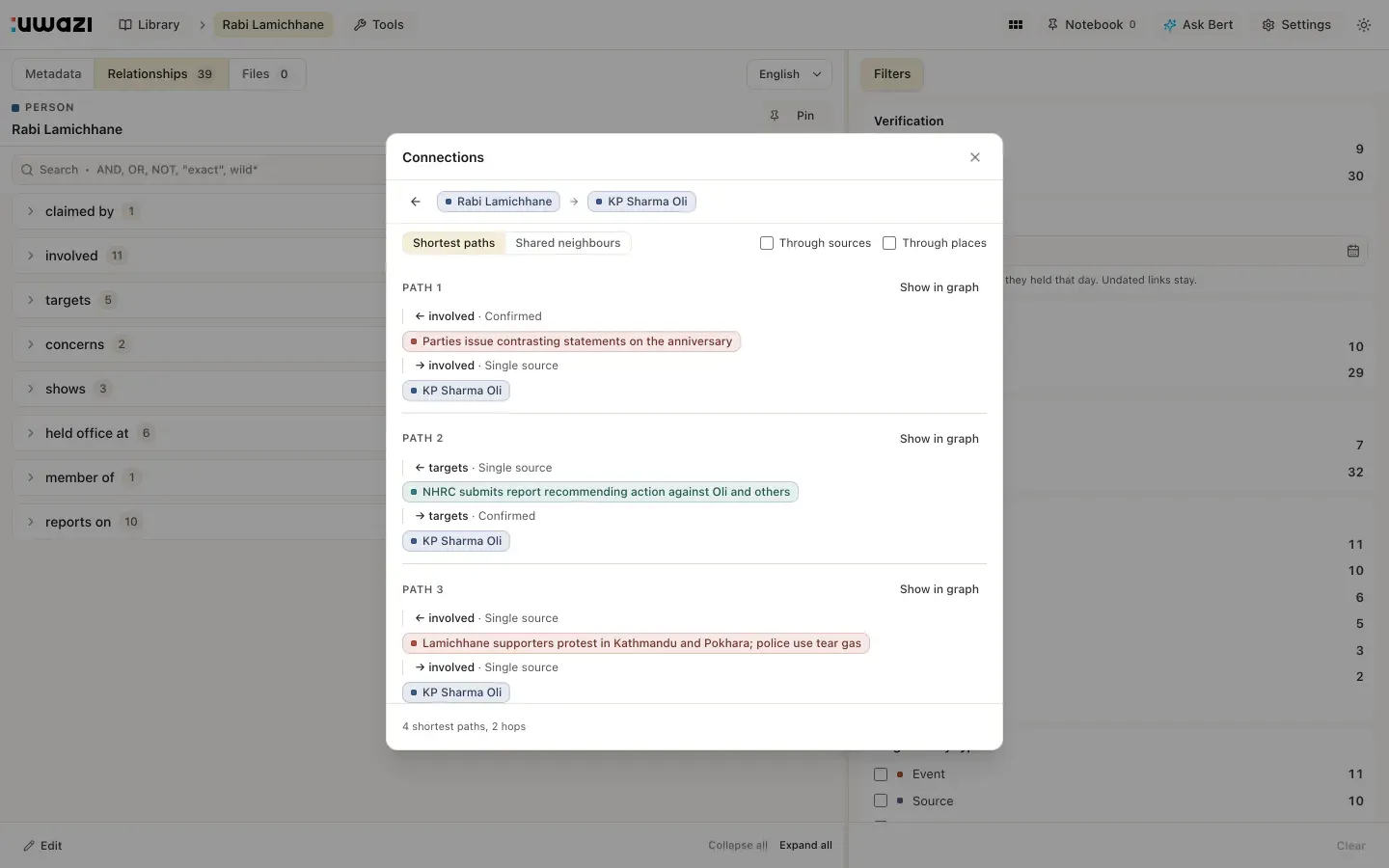Click Collapse all

click(738, 846)
